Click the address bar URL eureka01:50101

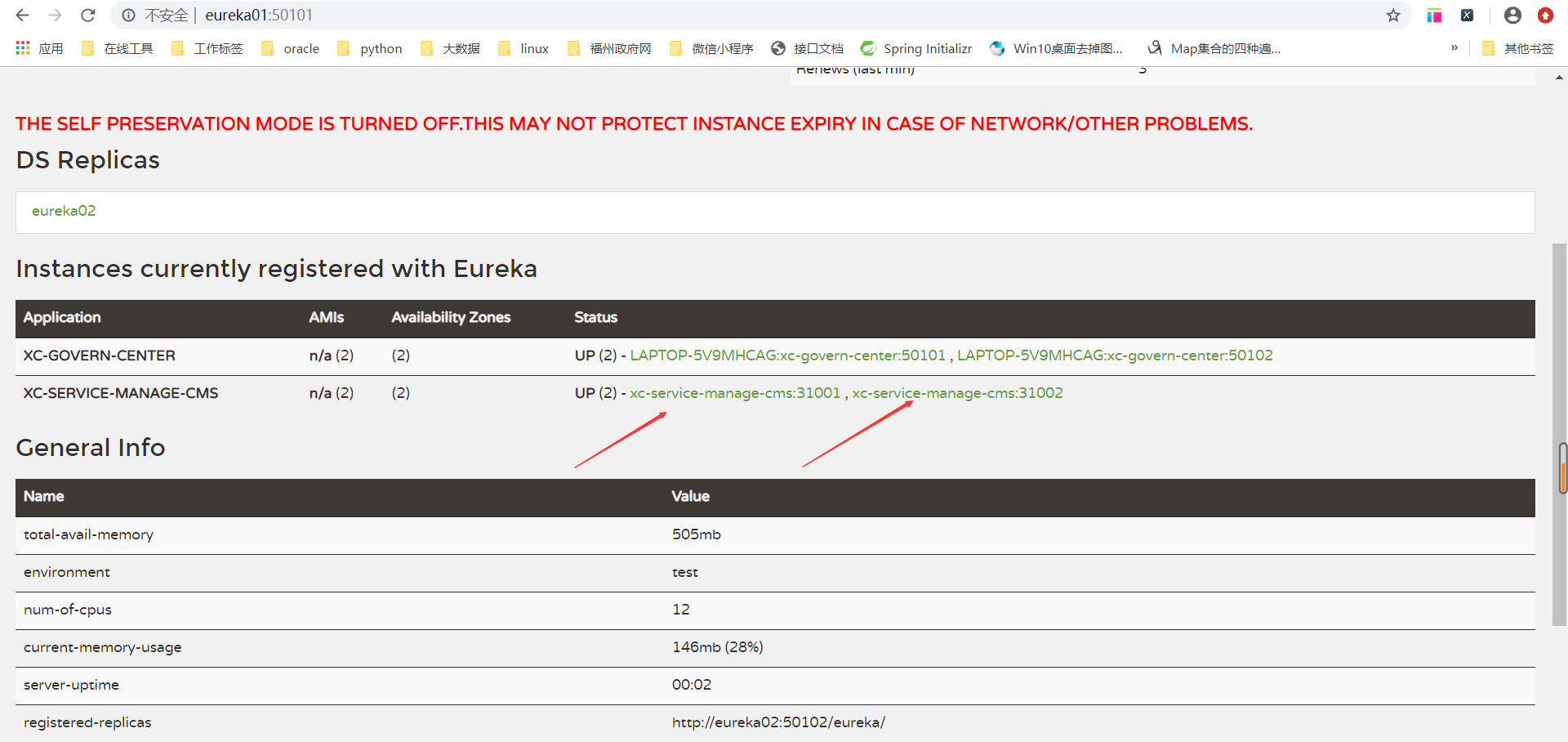click(x=259, y=16)
